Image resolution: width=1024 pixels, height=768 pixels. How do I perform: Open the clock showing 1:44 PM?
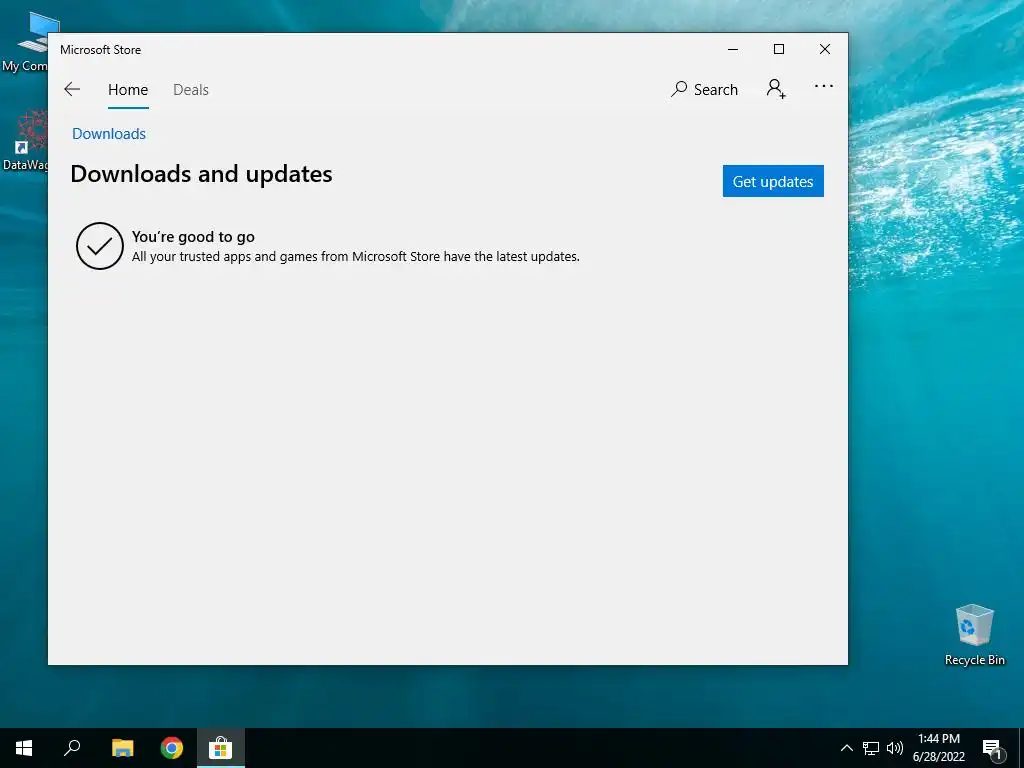(x=938, y=748)
